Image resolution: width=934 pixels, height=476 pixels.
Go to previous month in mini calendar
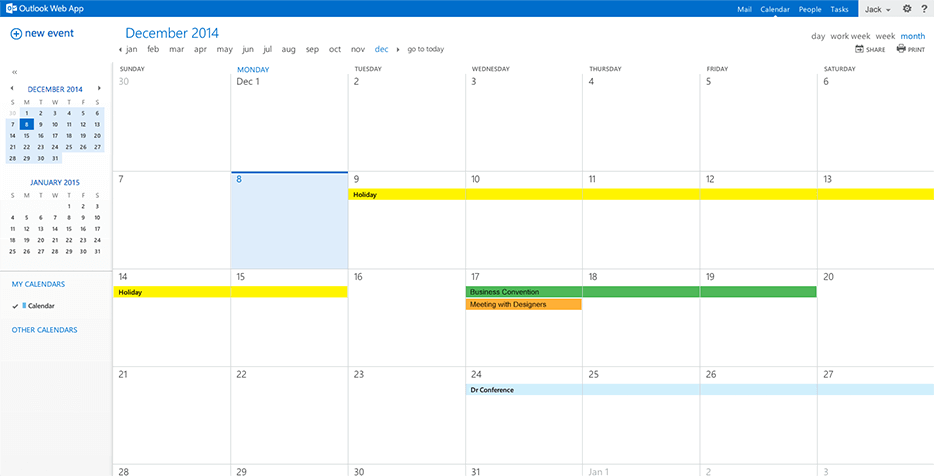pyautogui.click(x=13, y=88)
